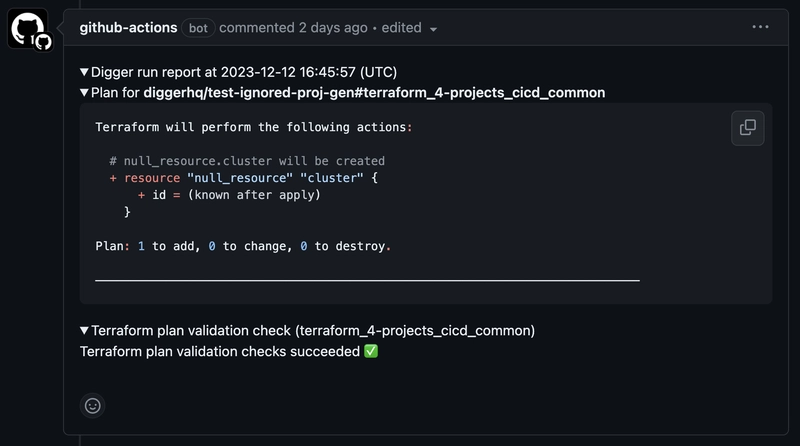This screenshot has height=446, width=800.
Task: Open the commented 2 days ago timestamp
Action: click(293, 28)
